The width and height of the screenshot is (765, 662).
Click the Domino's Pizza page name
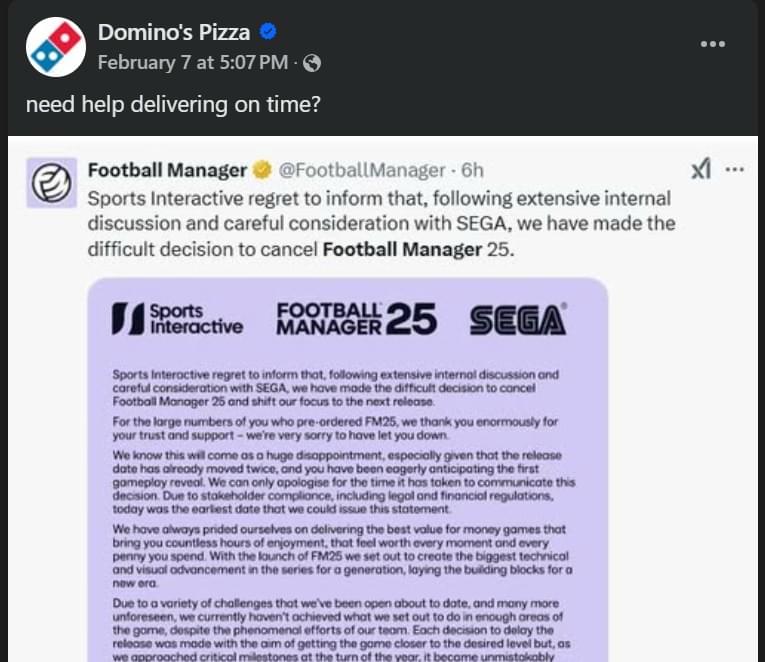point(174,33)
